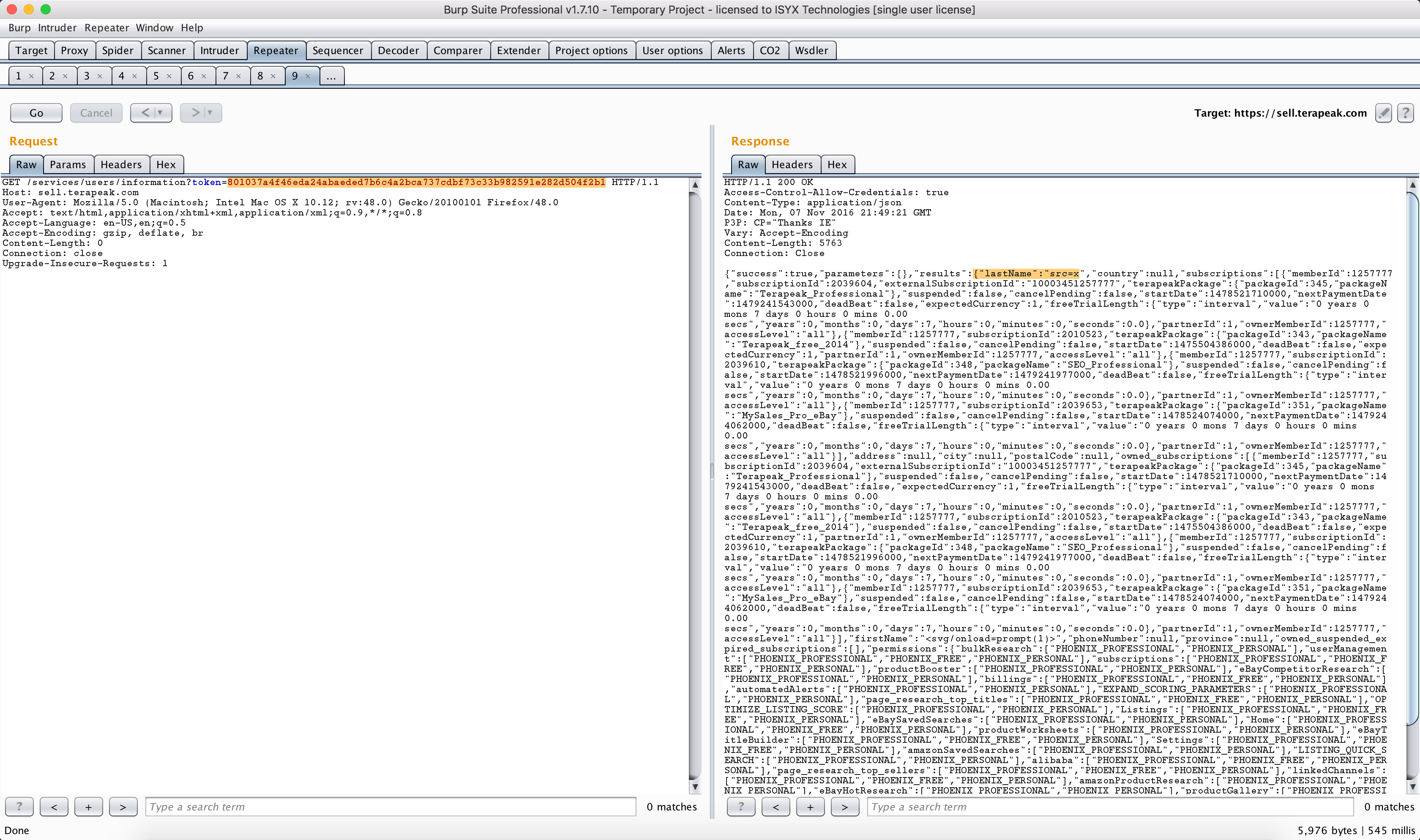Image resolution: width=1420 pixels, height=840 pixels.
Task: Open the Burp menu
Action: (x=19, y=28)
